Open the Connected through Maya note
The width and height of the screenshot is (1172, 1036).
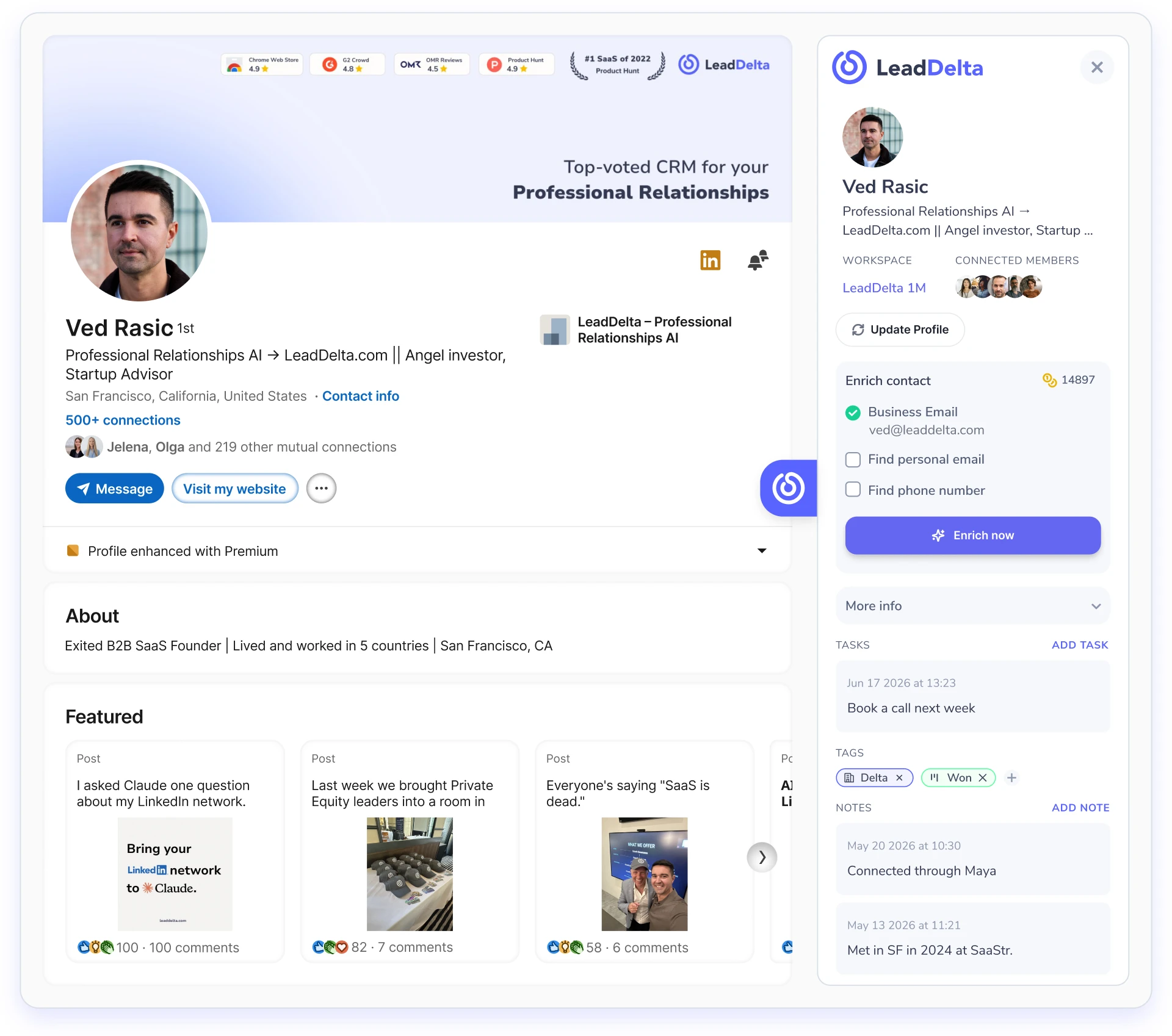pos(972,859)
